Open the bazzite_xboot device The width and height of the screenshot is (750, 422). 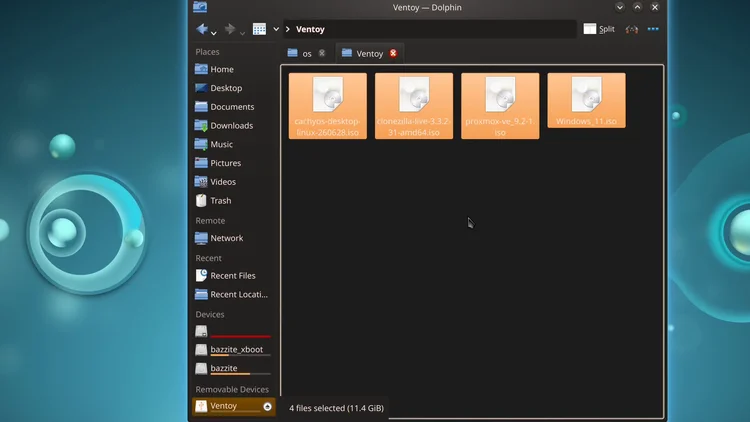click(233, 350)
